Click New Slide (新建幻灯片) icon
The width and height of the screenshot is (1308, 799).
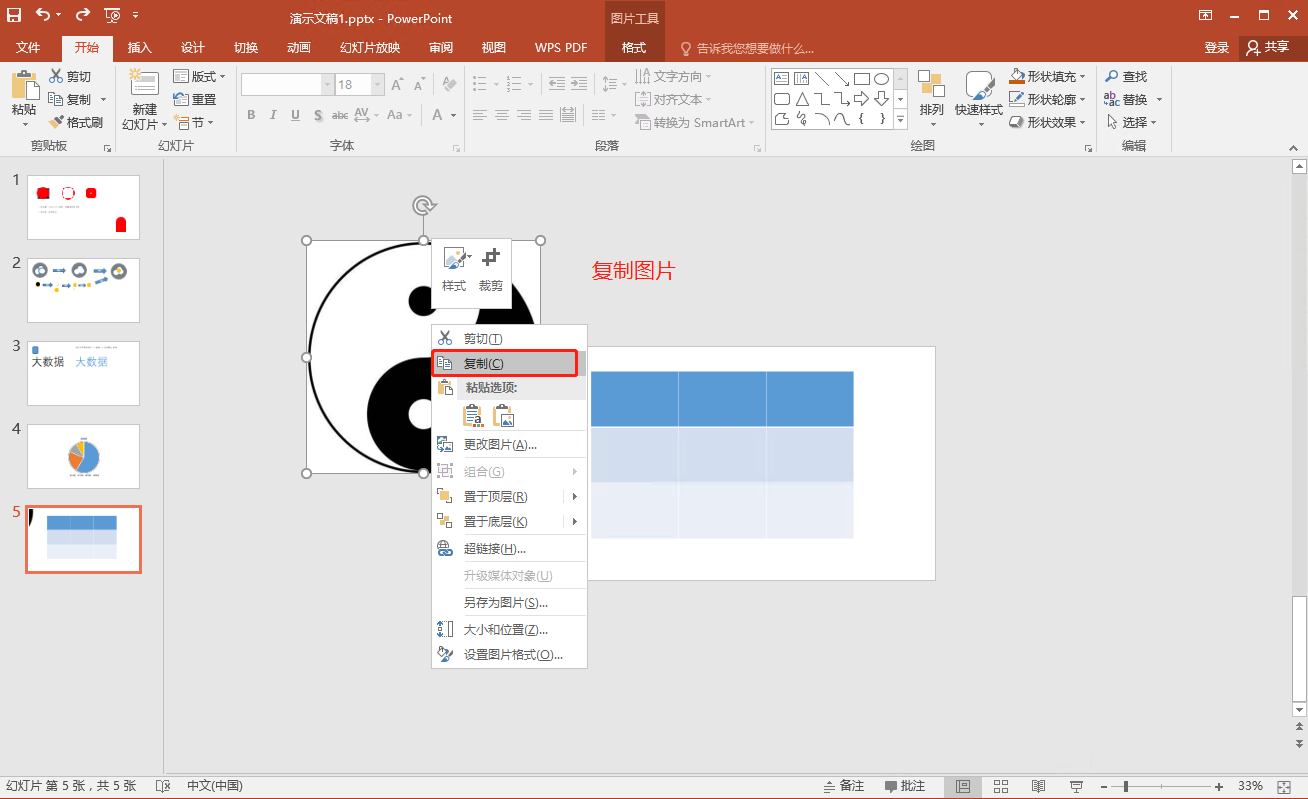coord(144,84)
